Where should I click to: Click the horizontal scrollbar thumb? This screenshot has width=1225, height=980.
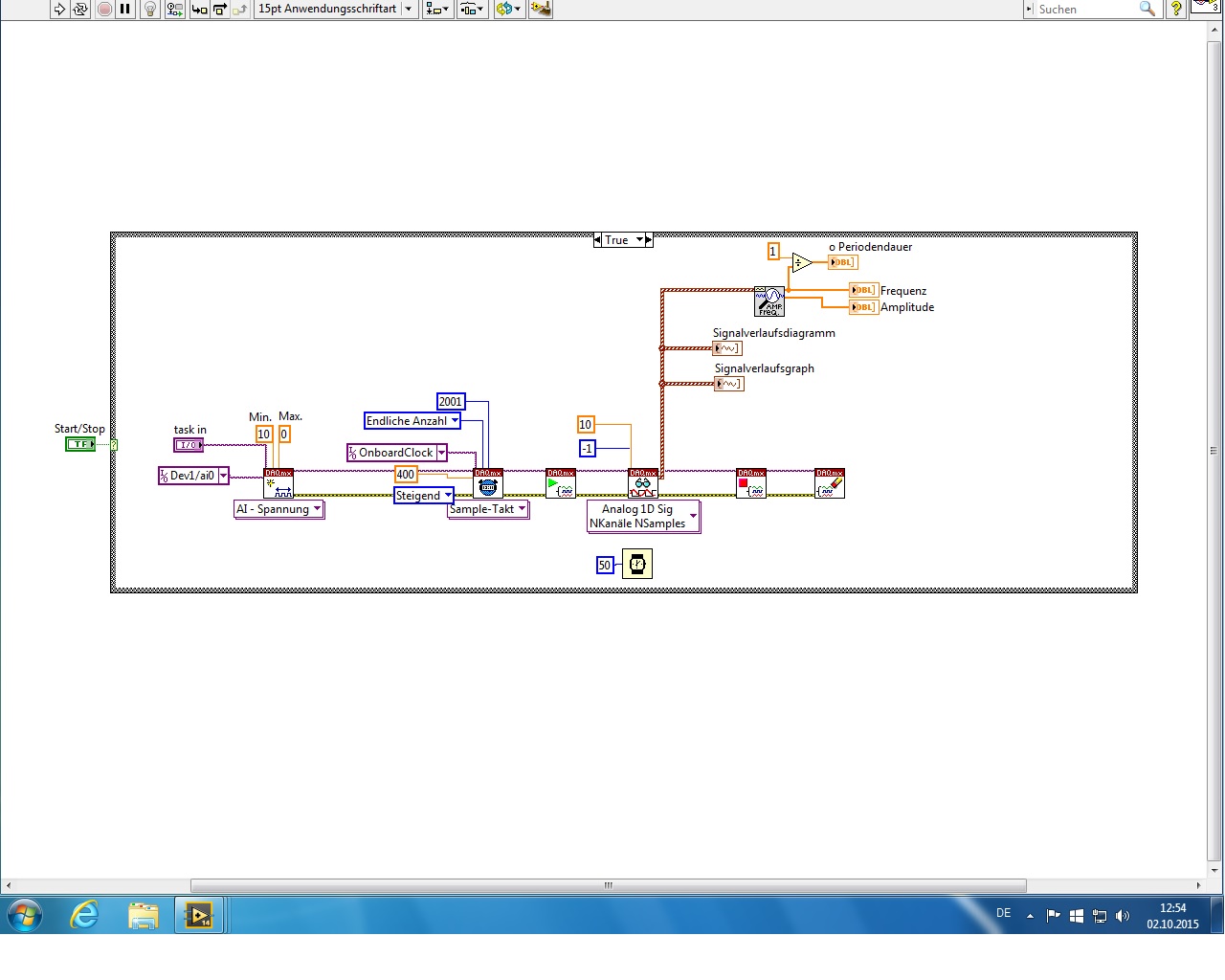pyautogui.click(x=608, y=885)
